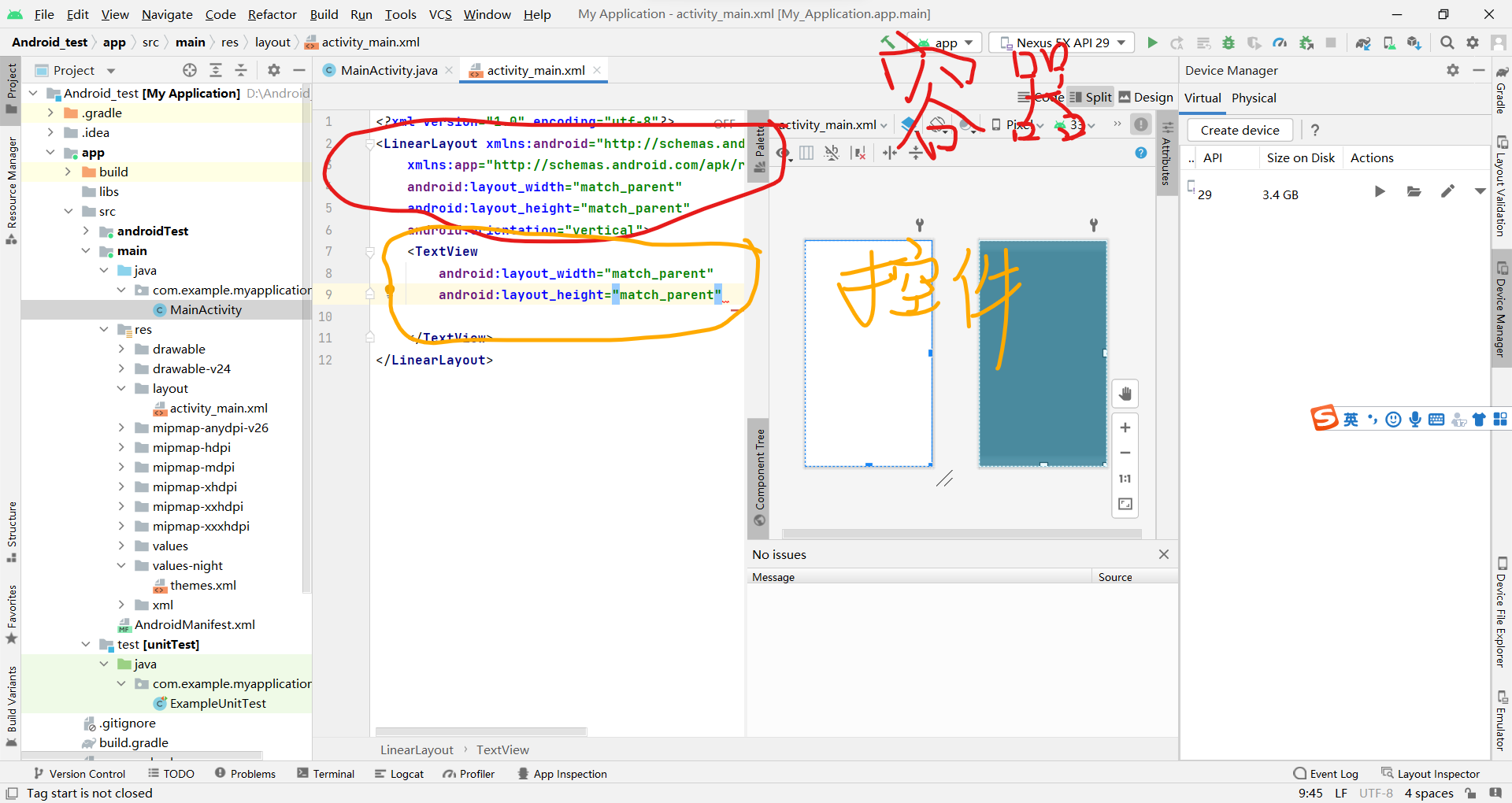
Task: Open Search Everywhere with the magnifier icon
Action: (1447, 43)
